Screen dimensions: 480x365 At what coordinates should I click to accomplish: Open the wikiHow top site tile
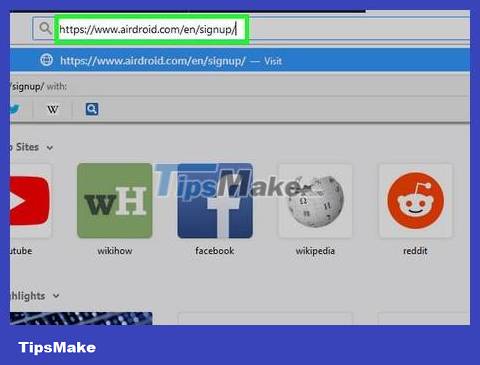pos(115,201)
